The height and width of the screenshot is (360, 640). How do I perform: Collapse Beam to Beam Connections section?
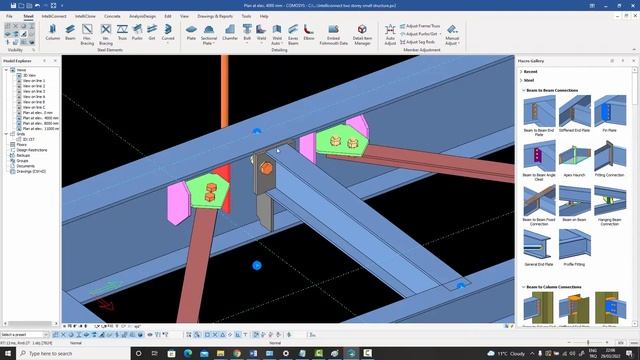[523, 90]
